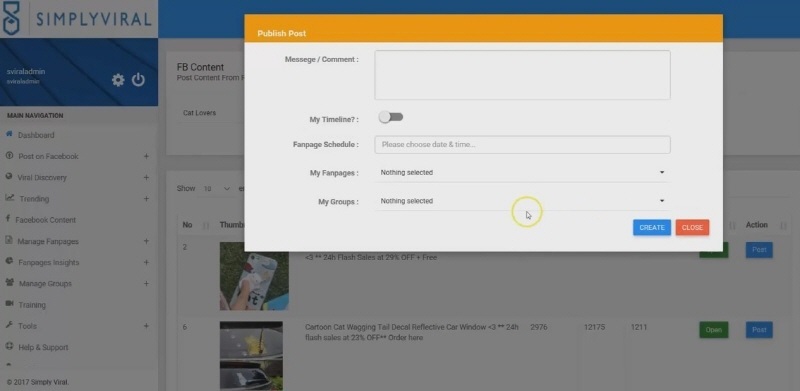Click the Fanpages Insights pie icon
800x391 pixels.
pyautogui.click(x=9, y=261)
